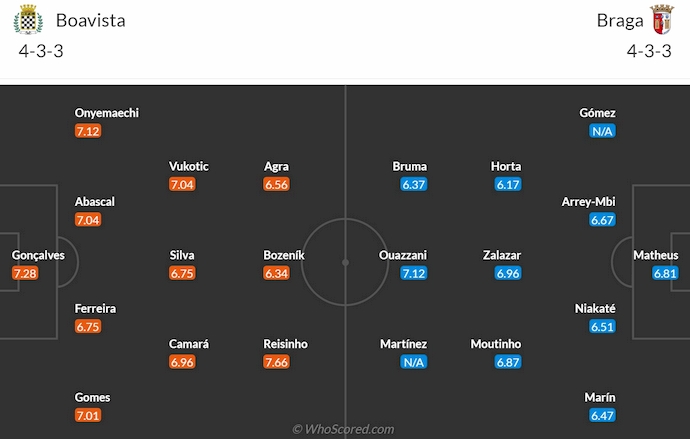Click the Boavista club crest icon
The image size is (690, 439).
point(28,21)
